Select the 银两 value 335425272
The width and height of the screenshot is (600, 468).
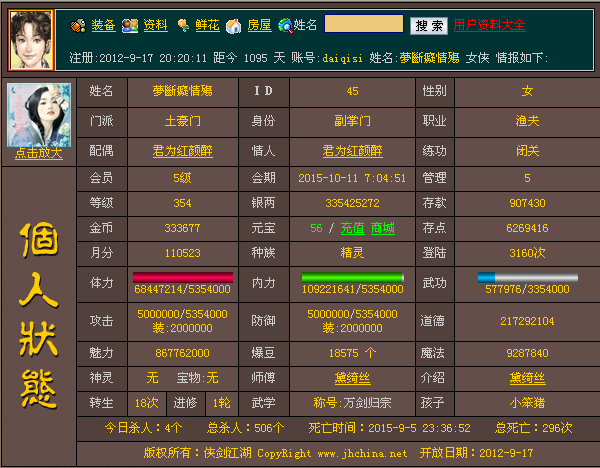pyautogui.click(x=352, y=203)
